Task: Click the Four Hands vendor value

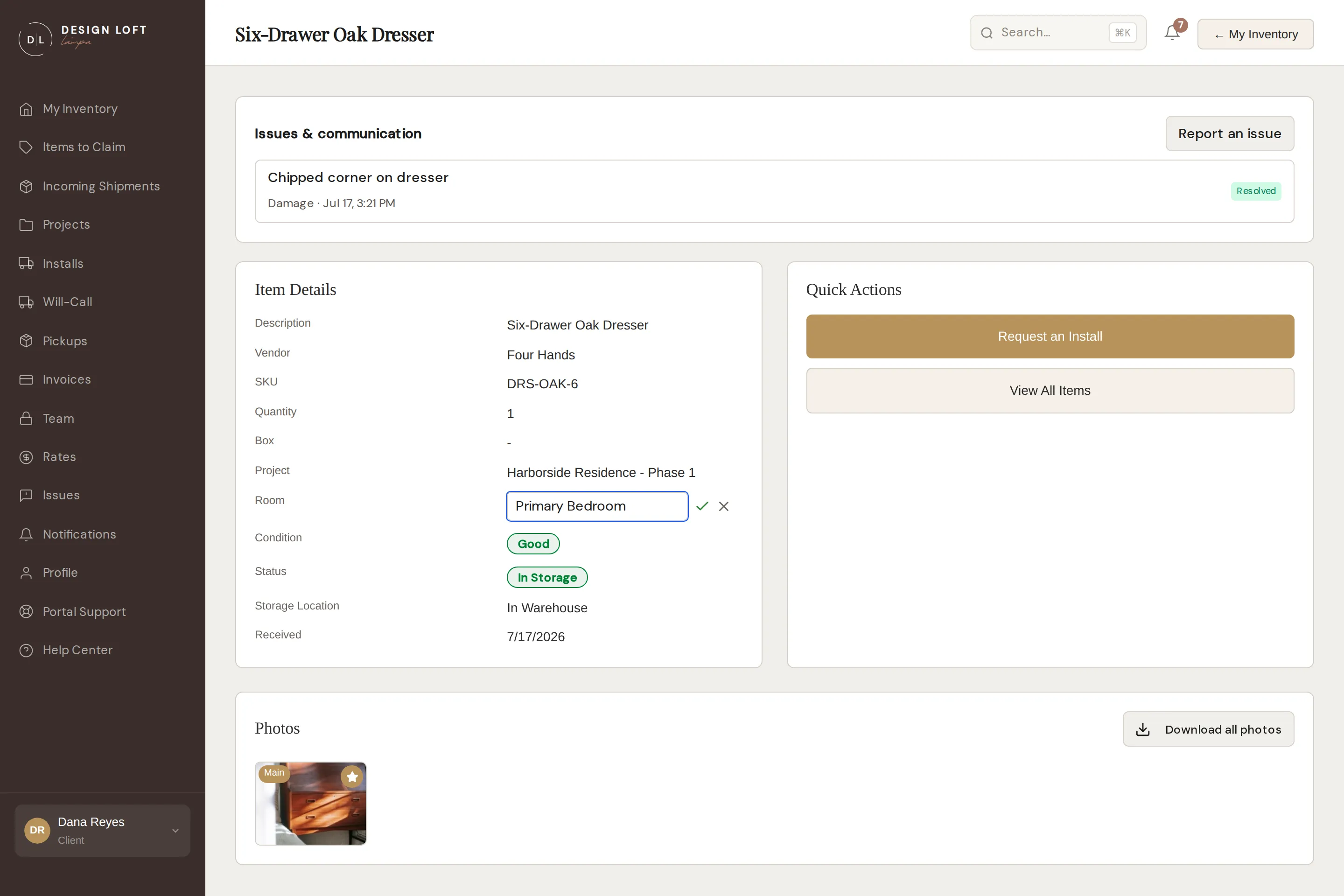Action: [540, 355]
